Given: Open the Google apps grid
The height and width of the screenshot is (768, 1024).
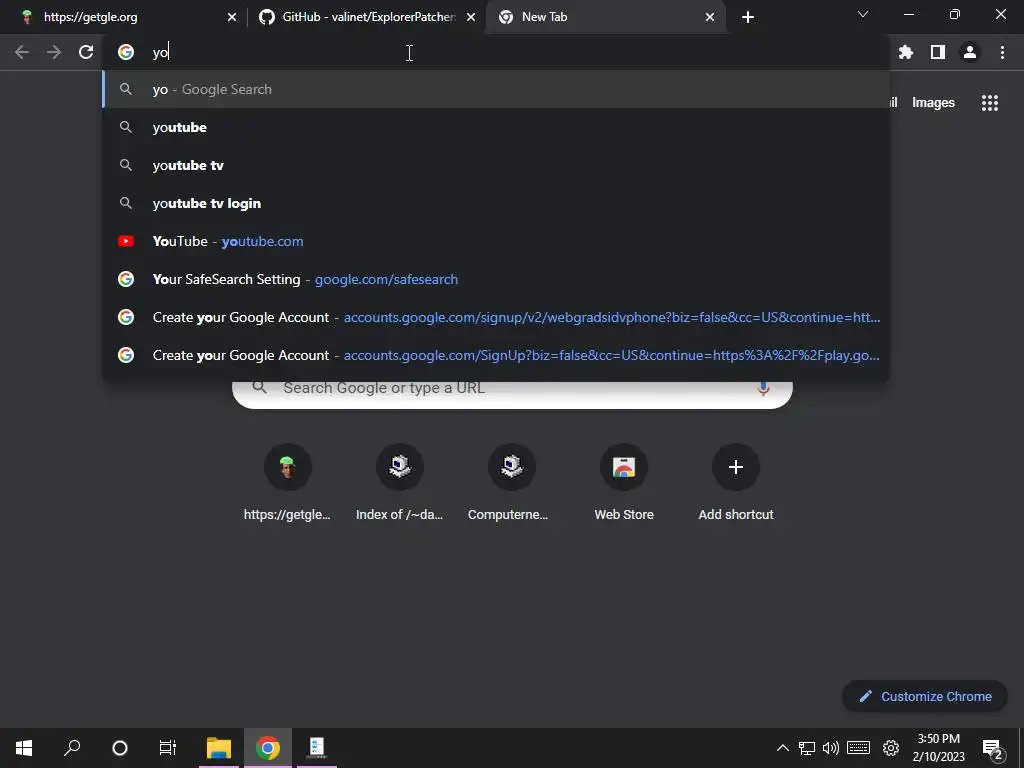Looking at the screenshot, I should (990, 103).
